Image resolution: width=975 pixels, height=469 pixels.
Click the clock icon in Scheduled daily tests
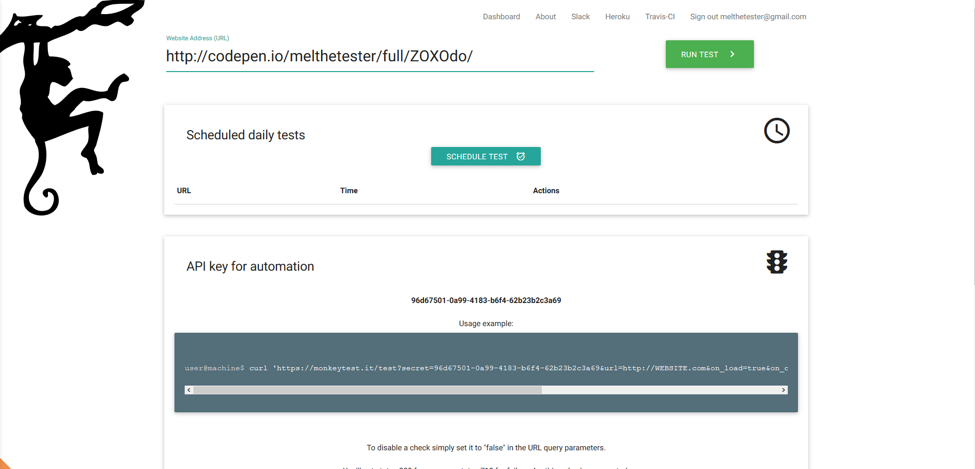pos(777,131)
